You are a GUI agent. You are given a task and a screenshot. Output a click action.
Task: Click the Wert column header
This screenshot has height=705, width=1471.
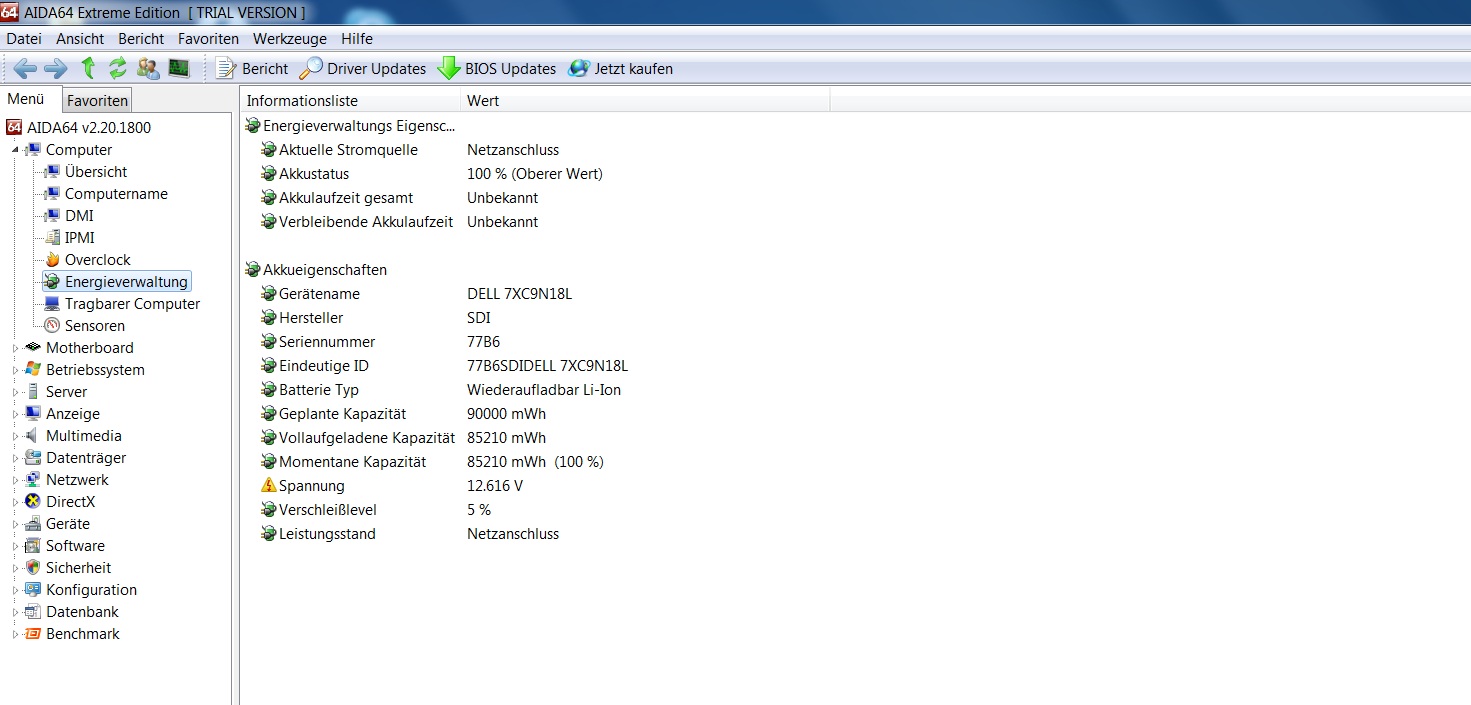(483, 101)
